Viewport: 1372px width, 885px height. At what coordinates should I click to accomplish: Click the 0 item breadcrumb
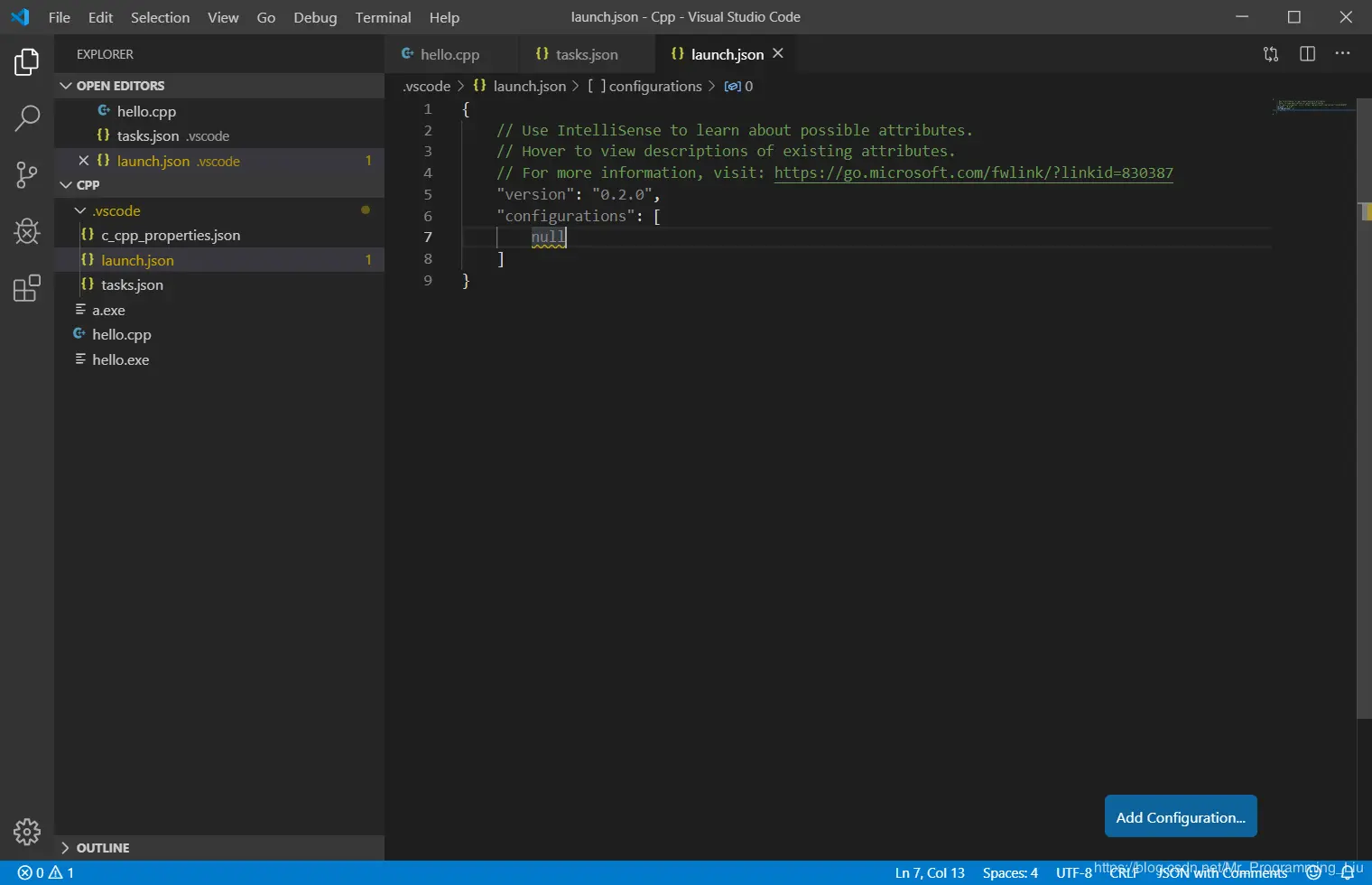[x=739, y=87]
